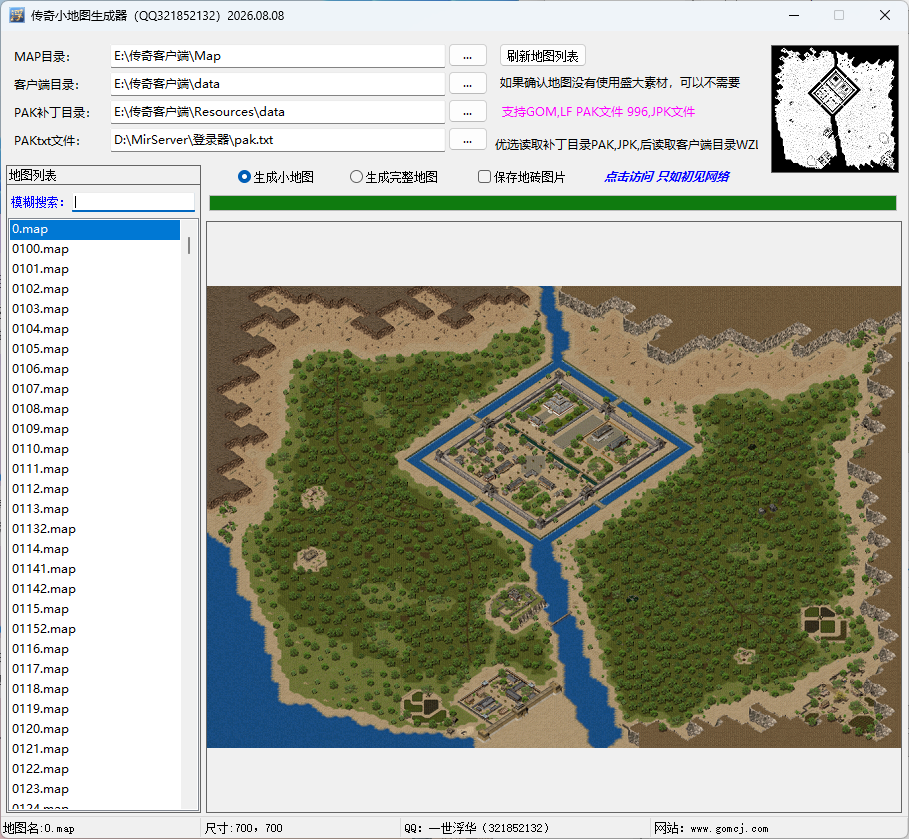This screenshot has width=909, height=839.
Task: Click the 地图列表 panel header
Action: pyautogui.click(x=103, y=175)
